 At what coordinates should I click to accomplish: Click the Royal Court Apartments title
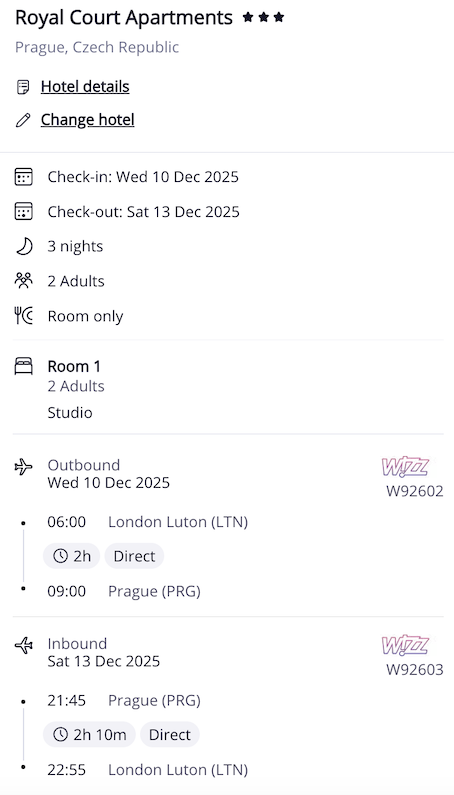pyautogui.click(x=124, y=18)
